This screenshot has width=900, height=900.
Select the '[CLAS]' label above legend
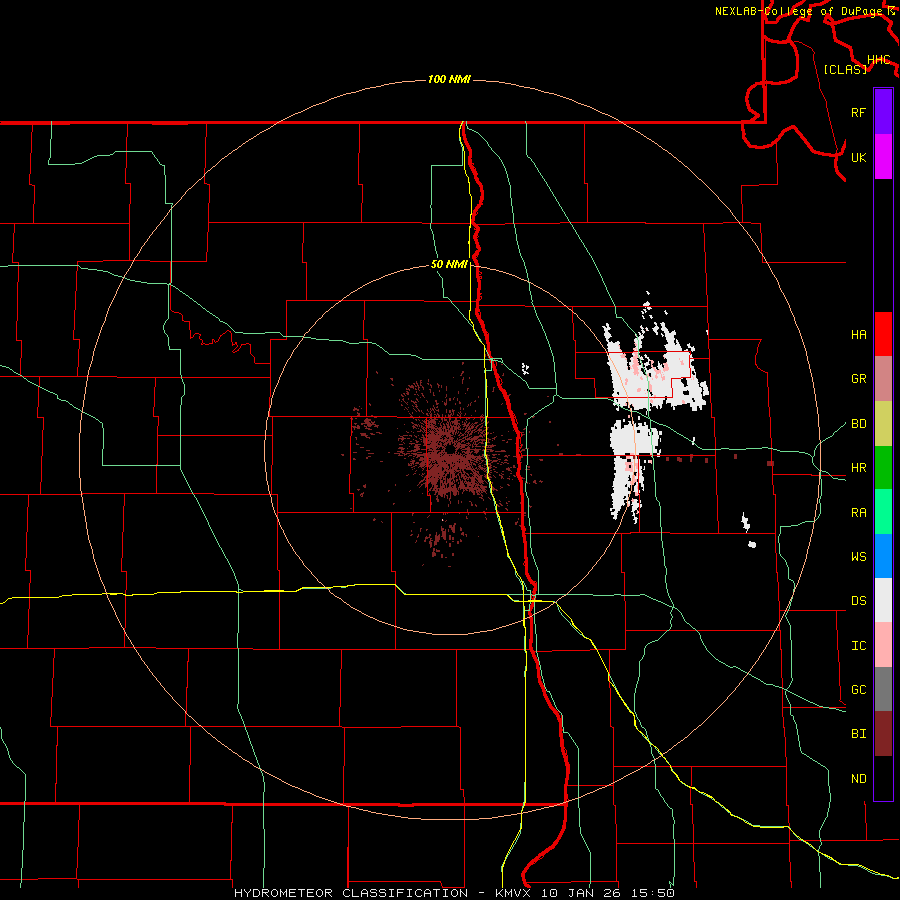click(845, 69)
